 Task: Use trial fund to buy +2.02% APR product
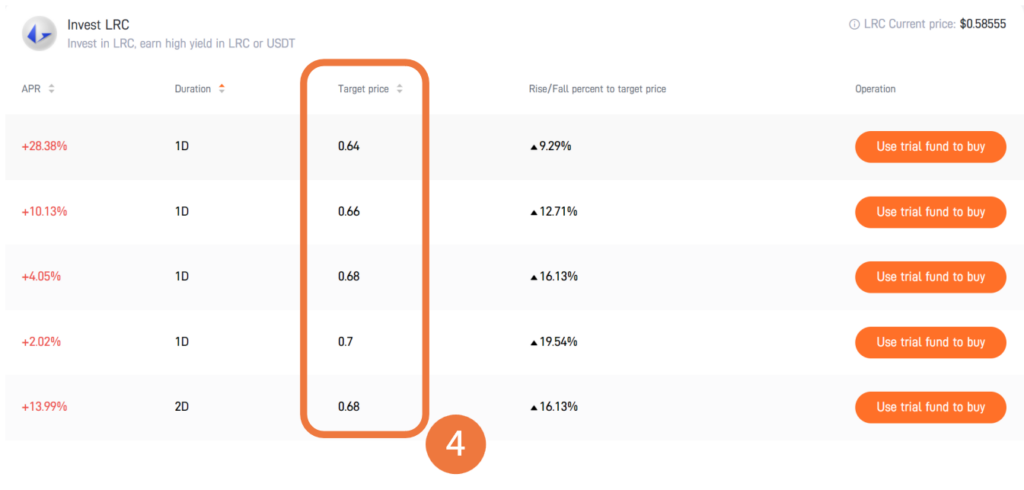[930, 342]
